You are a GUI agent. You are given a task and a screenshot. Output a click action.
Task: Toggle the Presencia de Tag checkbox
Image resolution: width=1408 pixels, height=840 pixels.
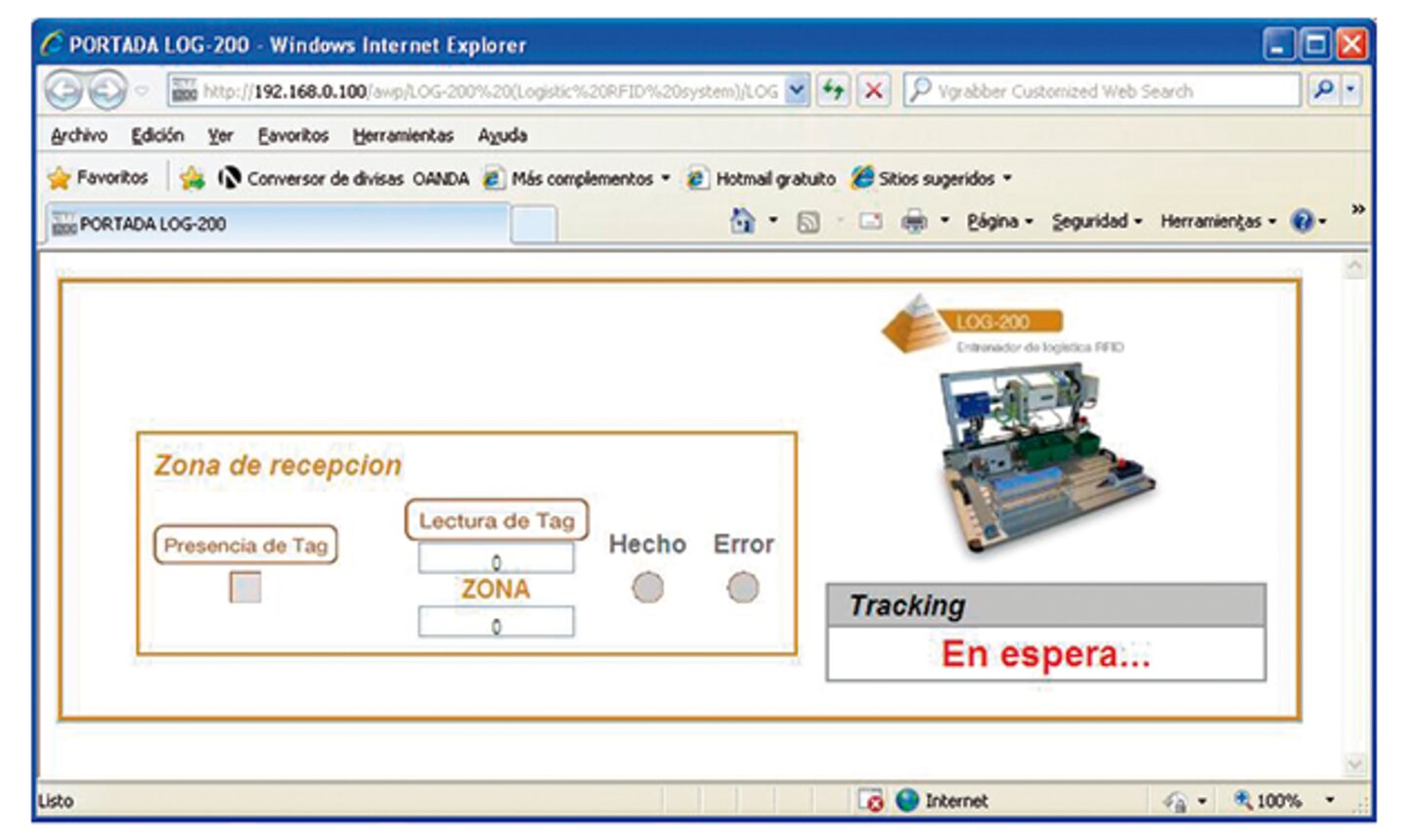click(x=244, y=587)
